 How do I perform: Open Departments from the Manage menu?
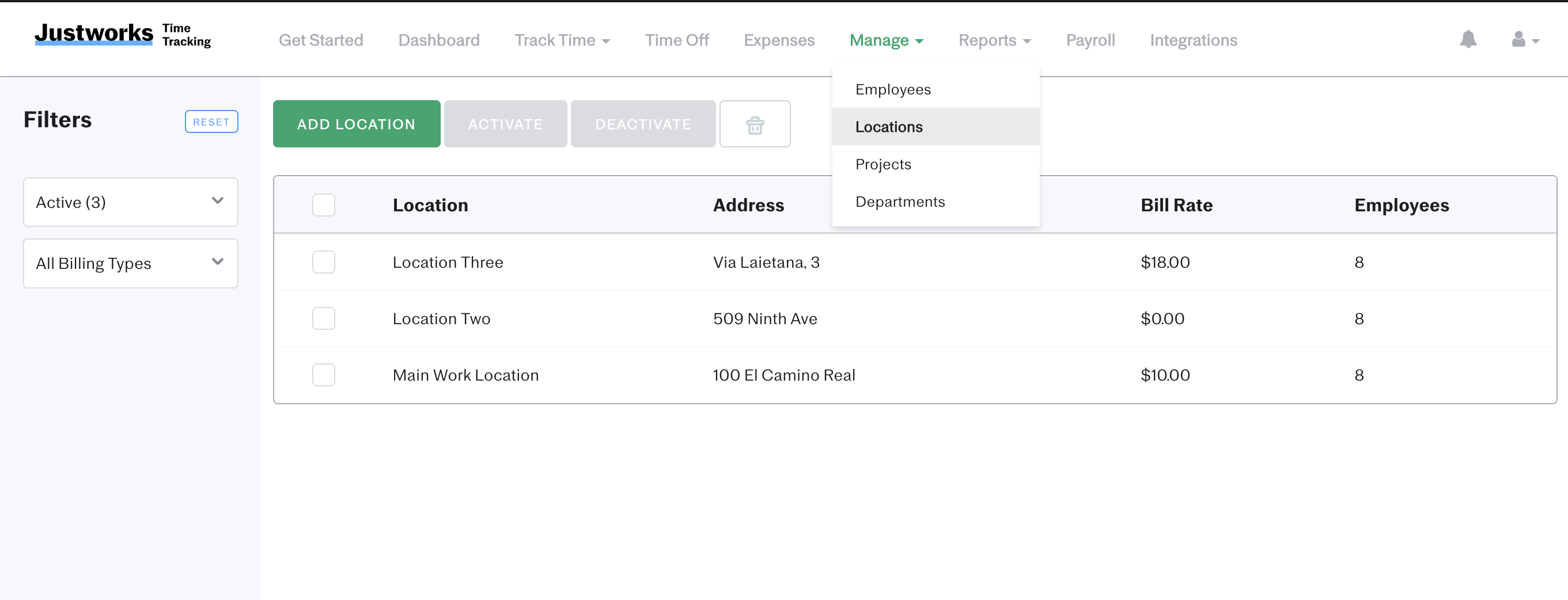(x=900, y=202)
